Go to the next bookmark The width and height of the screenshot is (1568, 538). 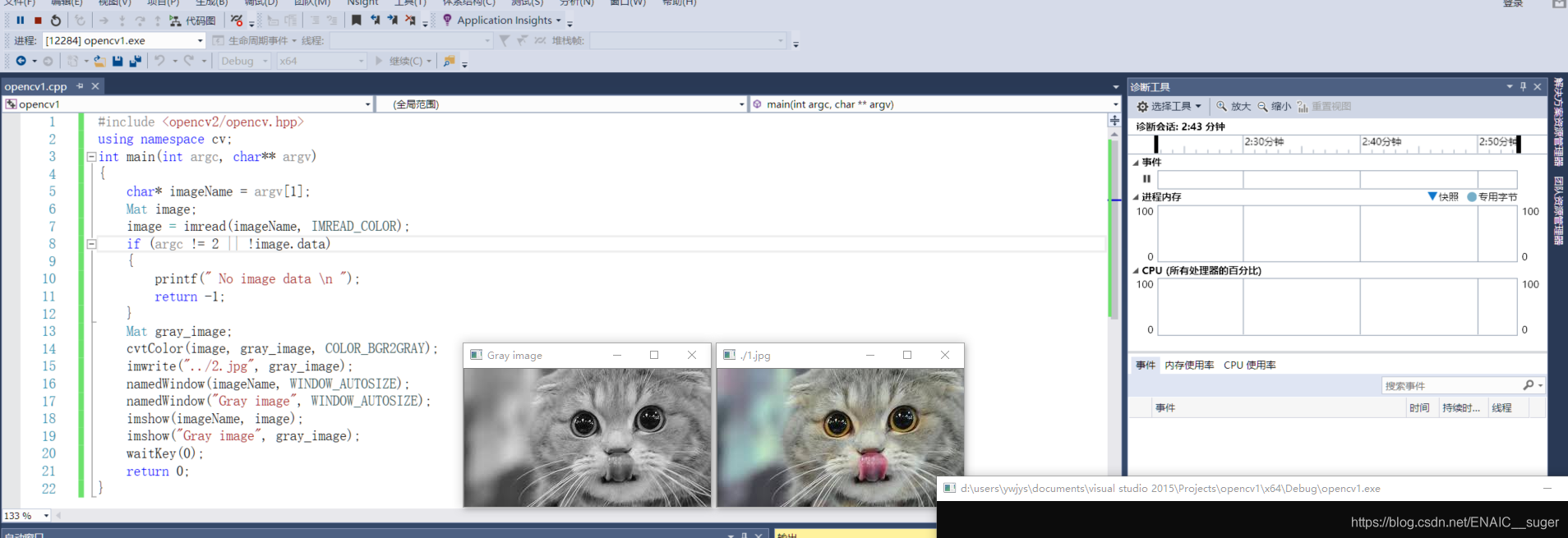pos(393,20)
